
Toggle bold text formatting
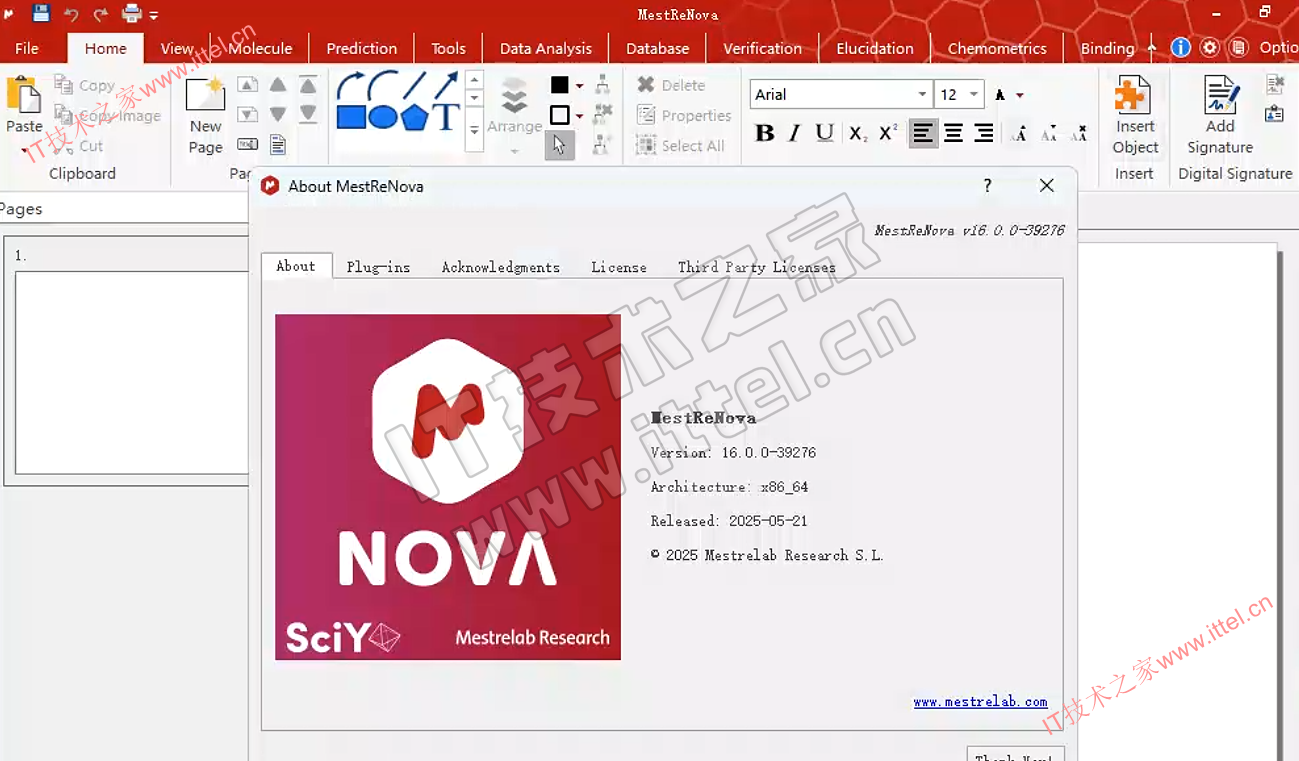pos(765,133)
